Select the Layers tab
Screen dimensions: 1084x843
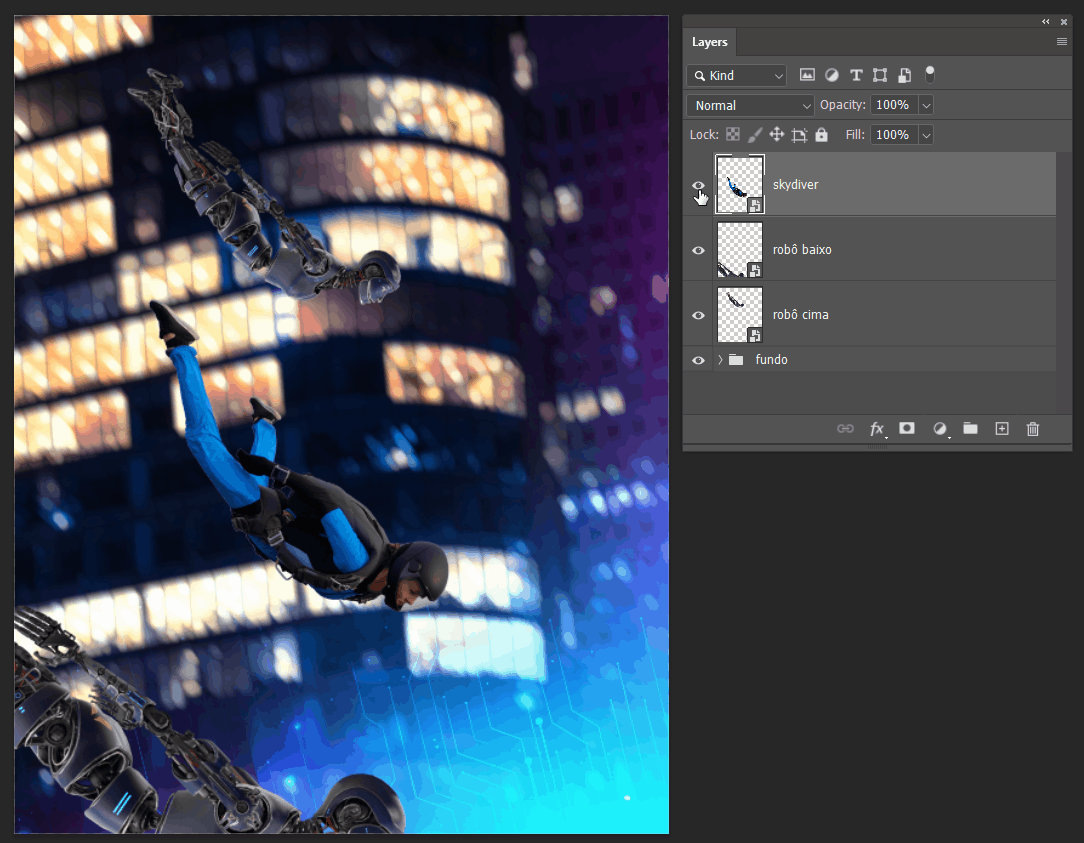tap(709, 41)
